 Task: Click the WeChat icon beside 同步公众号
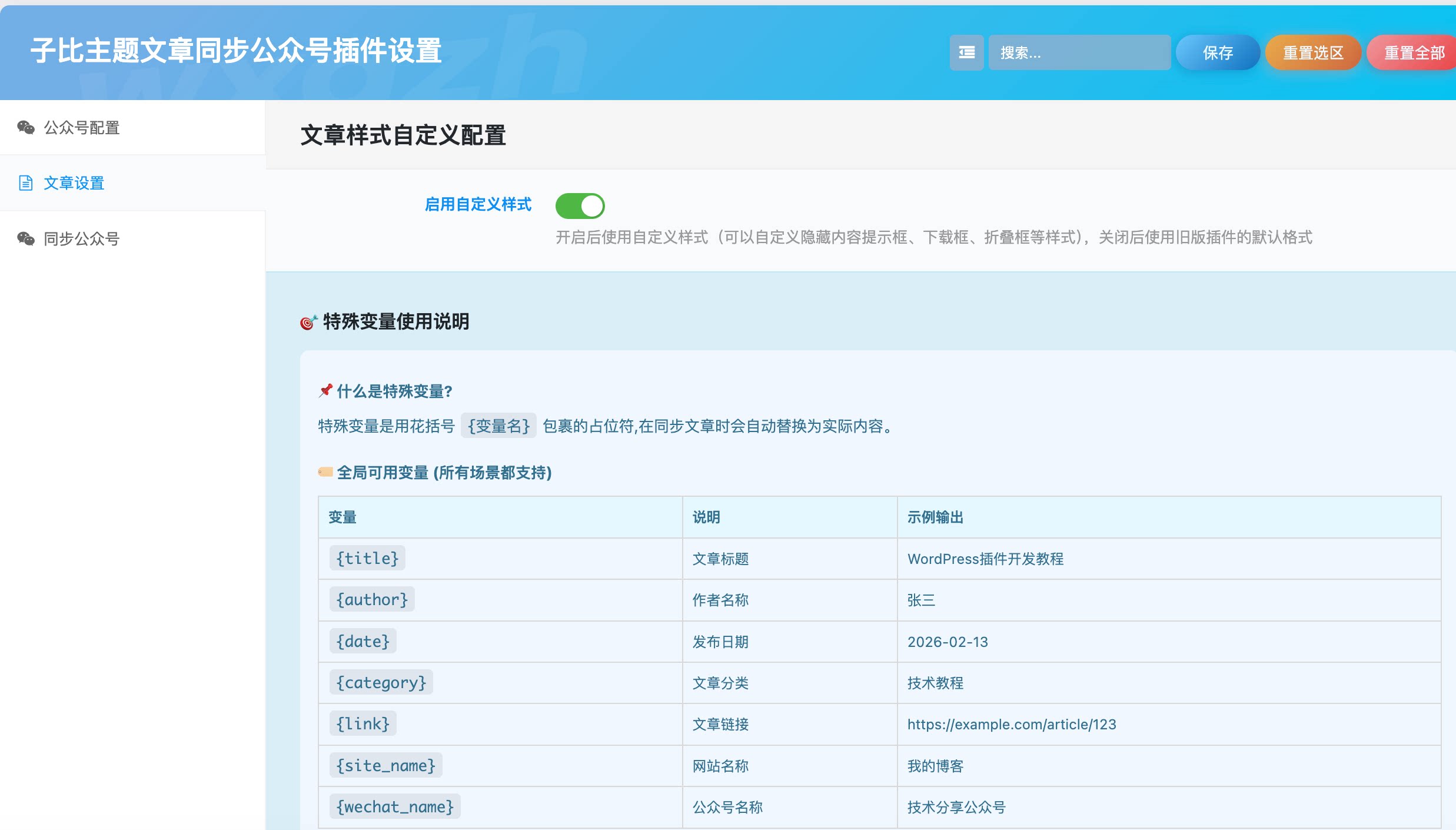26,238
